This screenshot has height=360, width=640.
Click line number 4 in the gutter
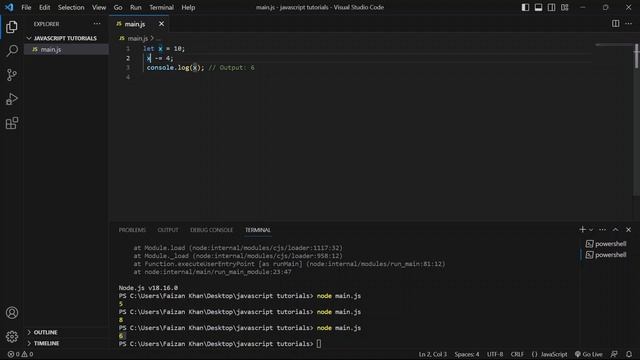pos(128,77)
